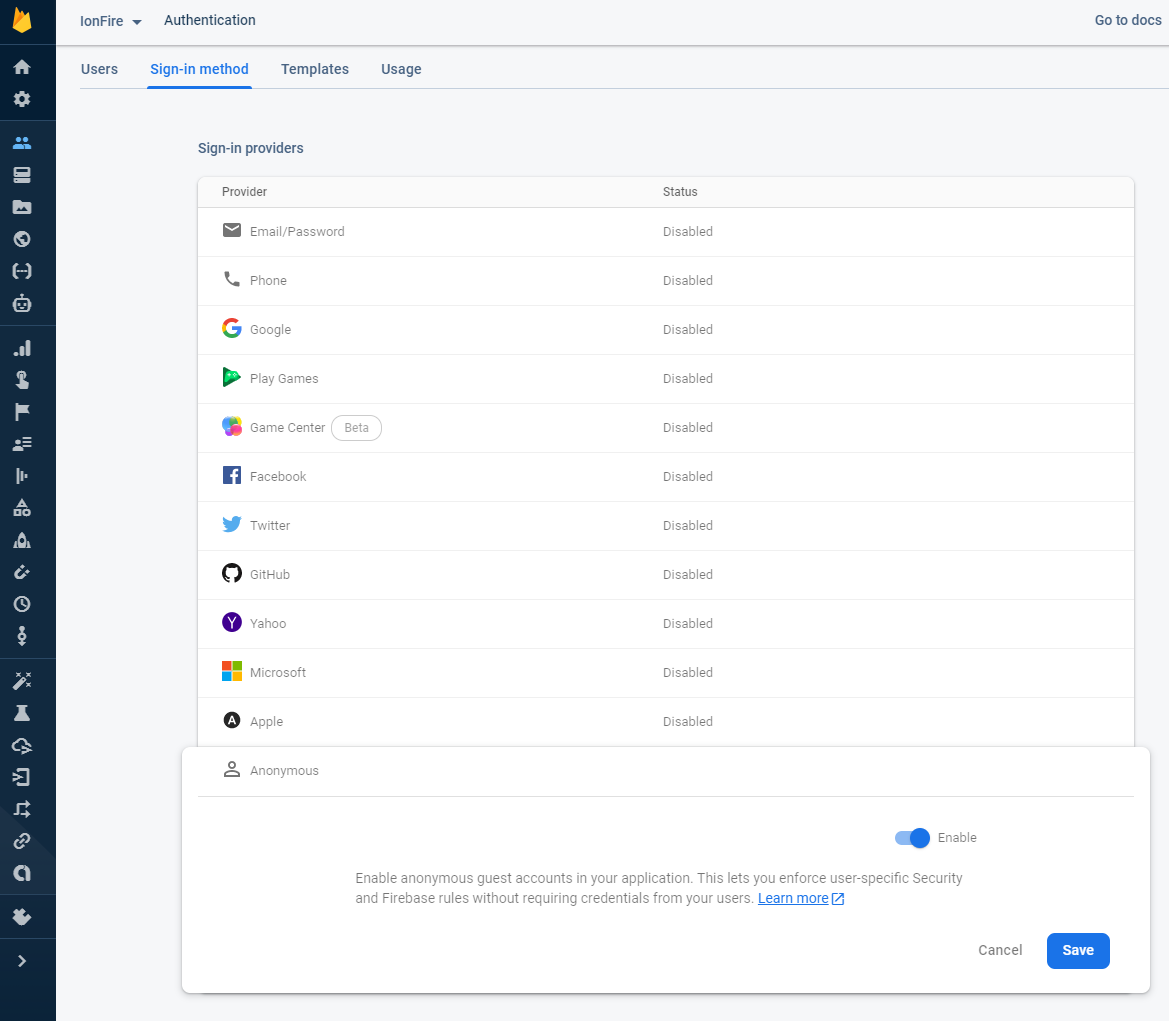
Task: Open the Game Center provider row
Action: 666,428
